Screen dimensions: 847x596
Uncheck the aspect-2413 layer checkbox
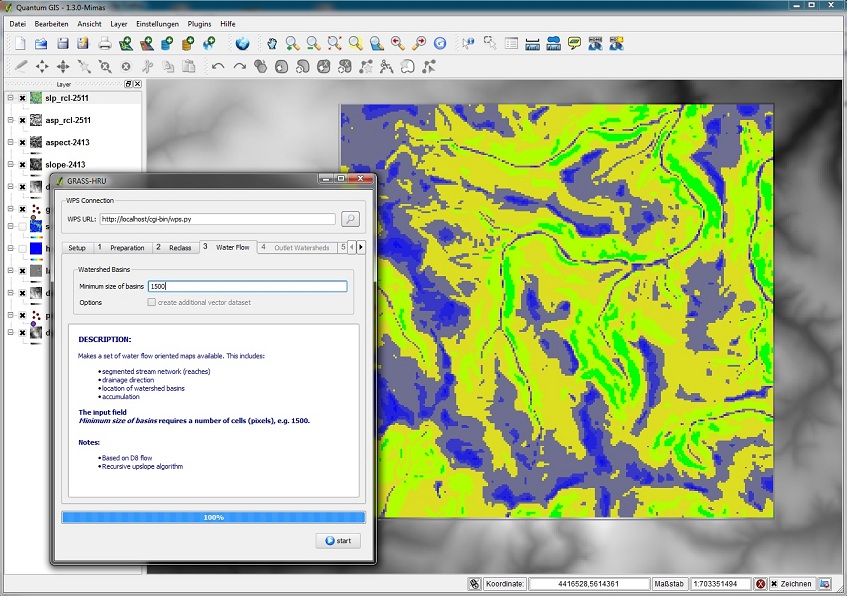tap(22, 142)
